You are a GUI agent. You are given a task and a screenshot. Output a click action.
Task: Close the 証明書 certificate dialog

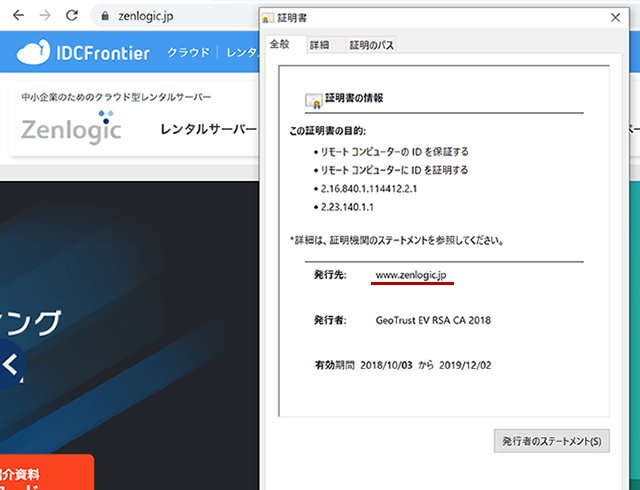[x=613, y=17]
